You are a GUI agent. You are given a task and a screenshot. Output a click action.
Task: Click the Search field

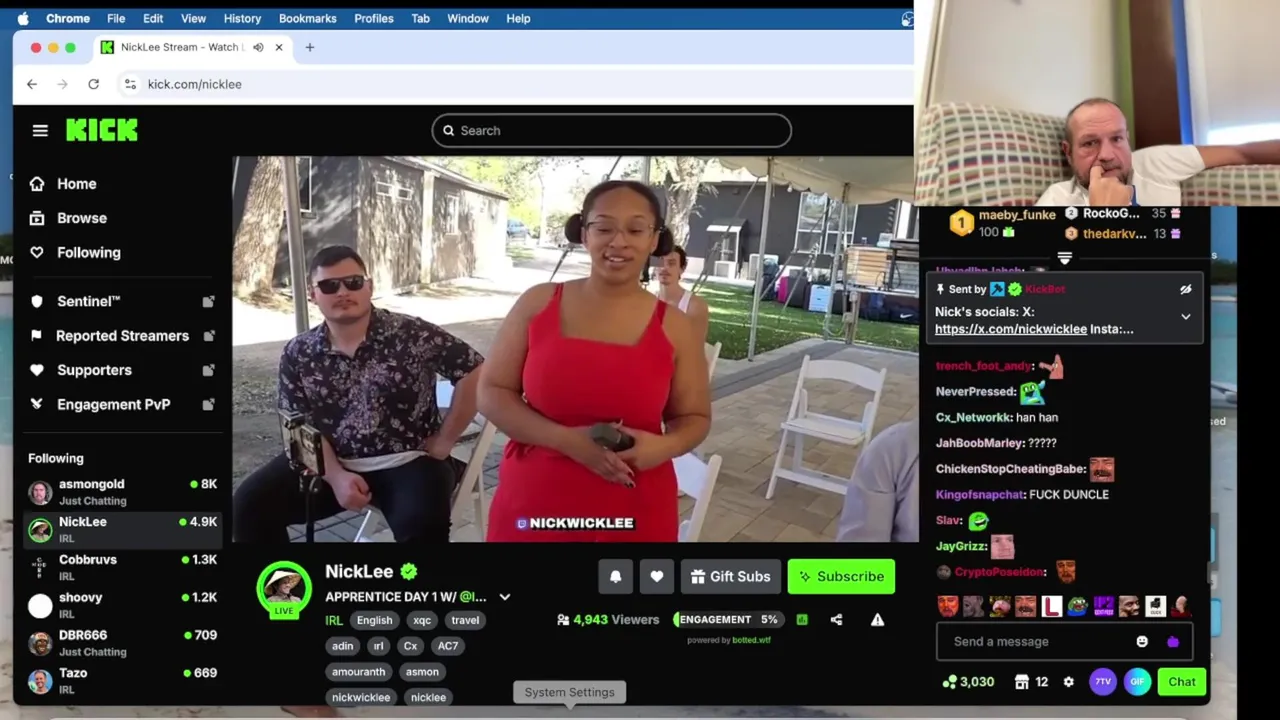[612, 130]
